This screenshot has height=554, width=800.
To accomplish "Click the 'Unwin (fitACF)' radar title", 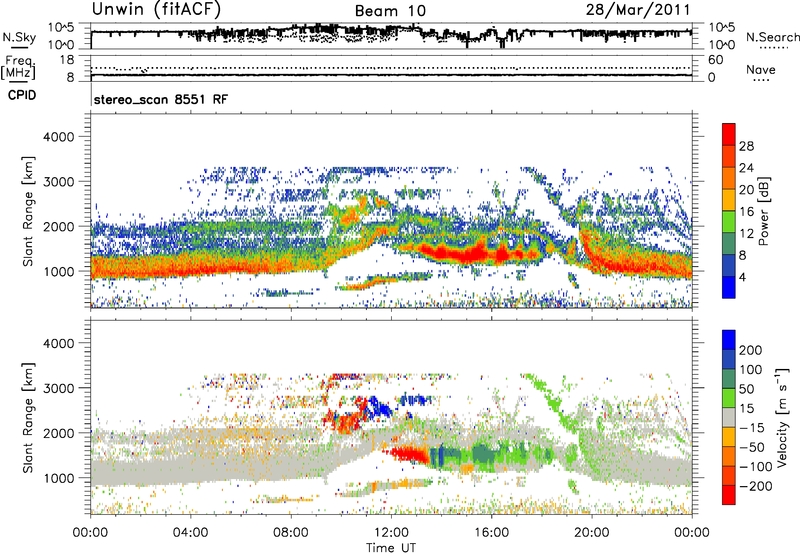I will pyautogui.click(x=156, y=10).
